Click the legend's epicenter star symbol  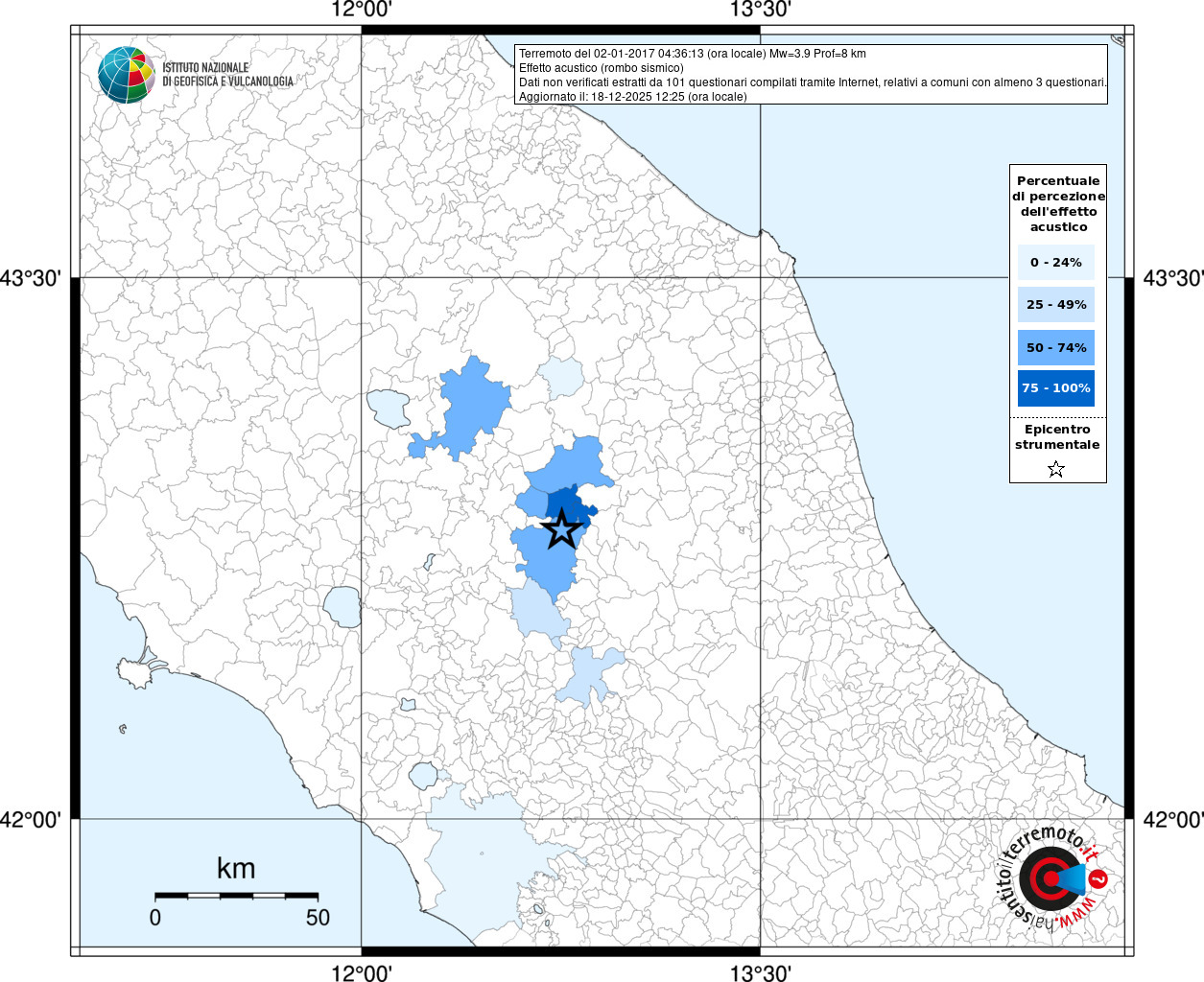click(x=1056, y=469)
